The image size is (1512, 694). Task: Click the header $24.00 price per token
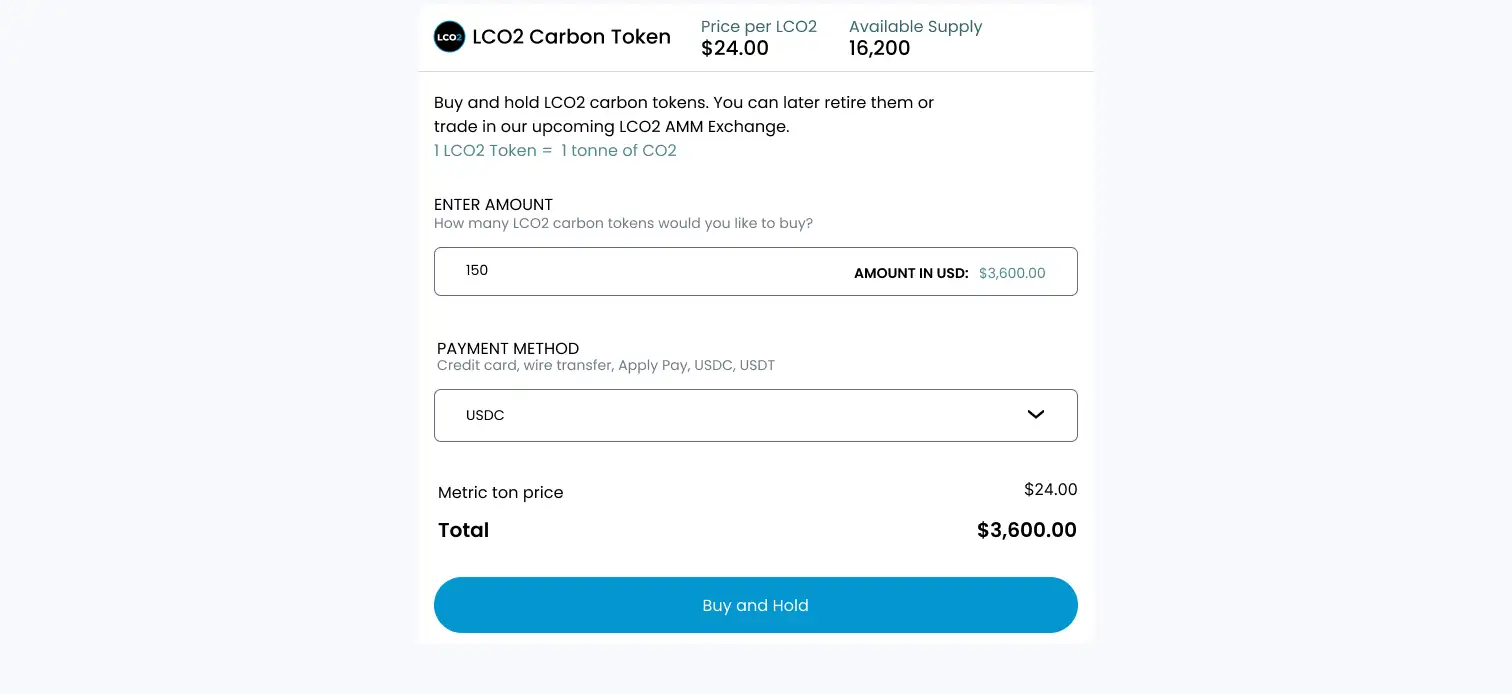[734, 48]
